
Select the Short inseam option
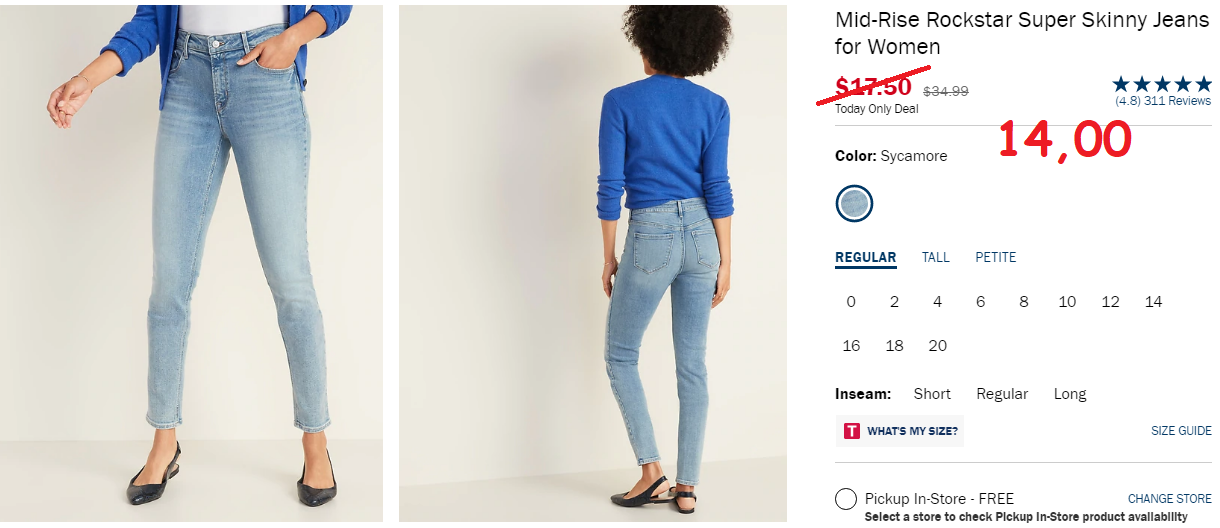click(x=932, y=394)
